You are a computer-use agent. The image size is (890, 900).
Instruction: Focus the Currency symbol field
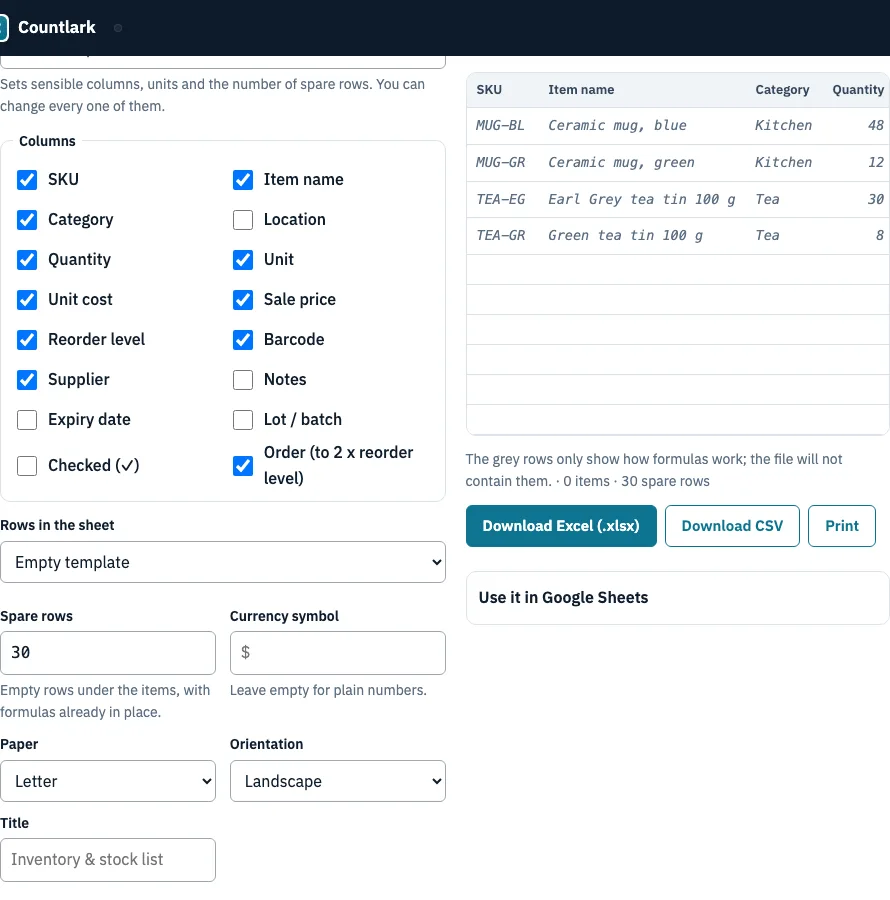click(338, 653)
